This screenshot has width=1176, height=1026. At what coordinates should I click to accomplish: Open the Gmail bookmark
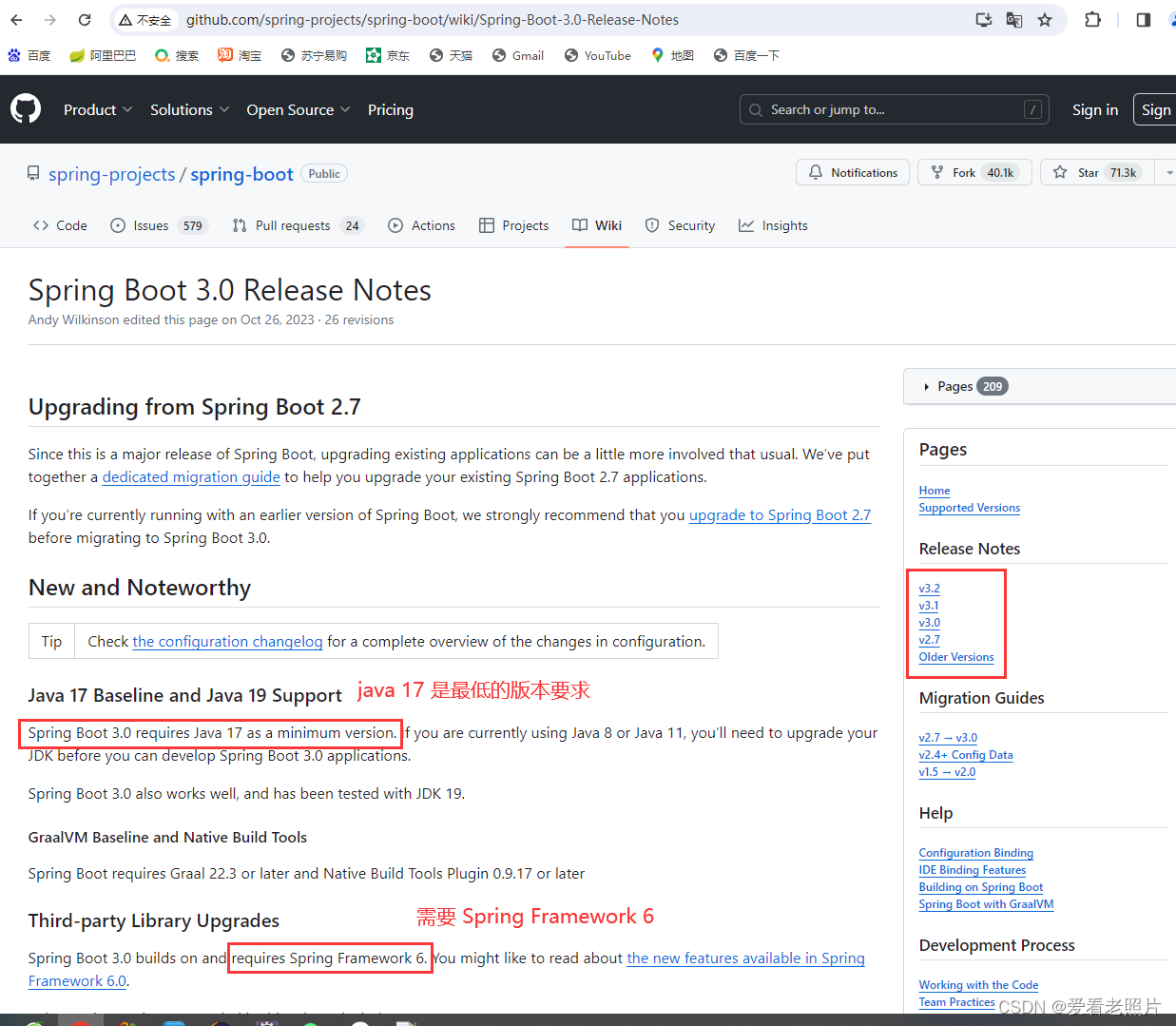[518, 55]
